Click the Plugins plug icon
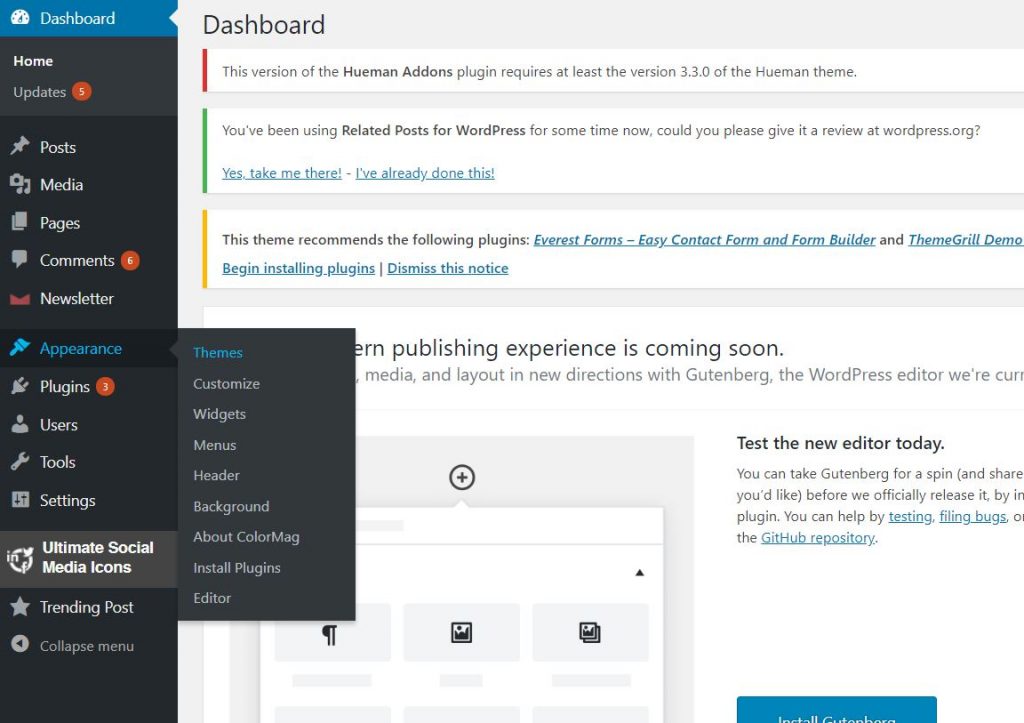 click(x=20, y=386)
